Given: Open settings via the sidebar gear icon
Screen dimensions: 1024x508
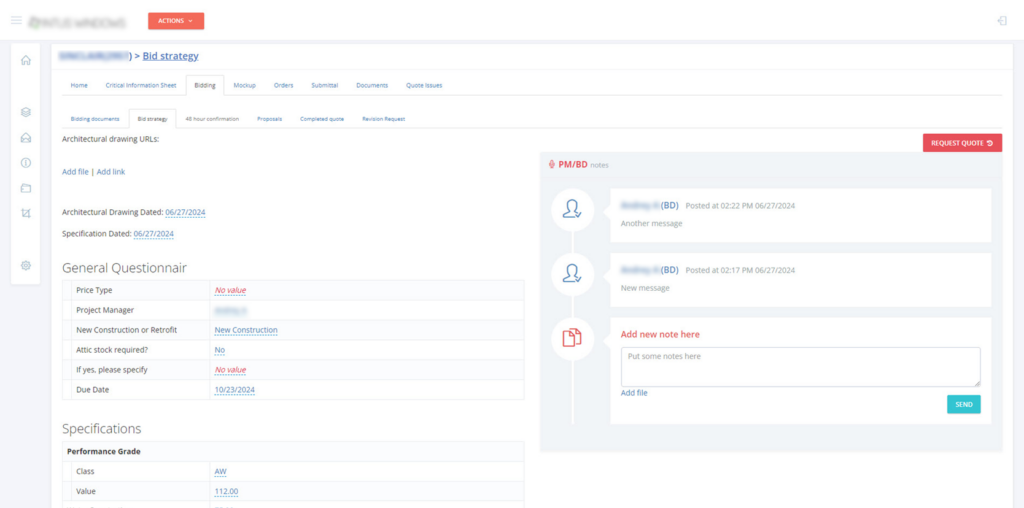Looking at the screenshot, I should [x=26, y=265].
